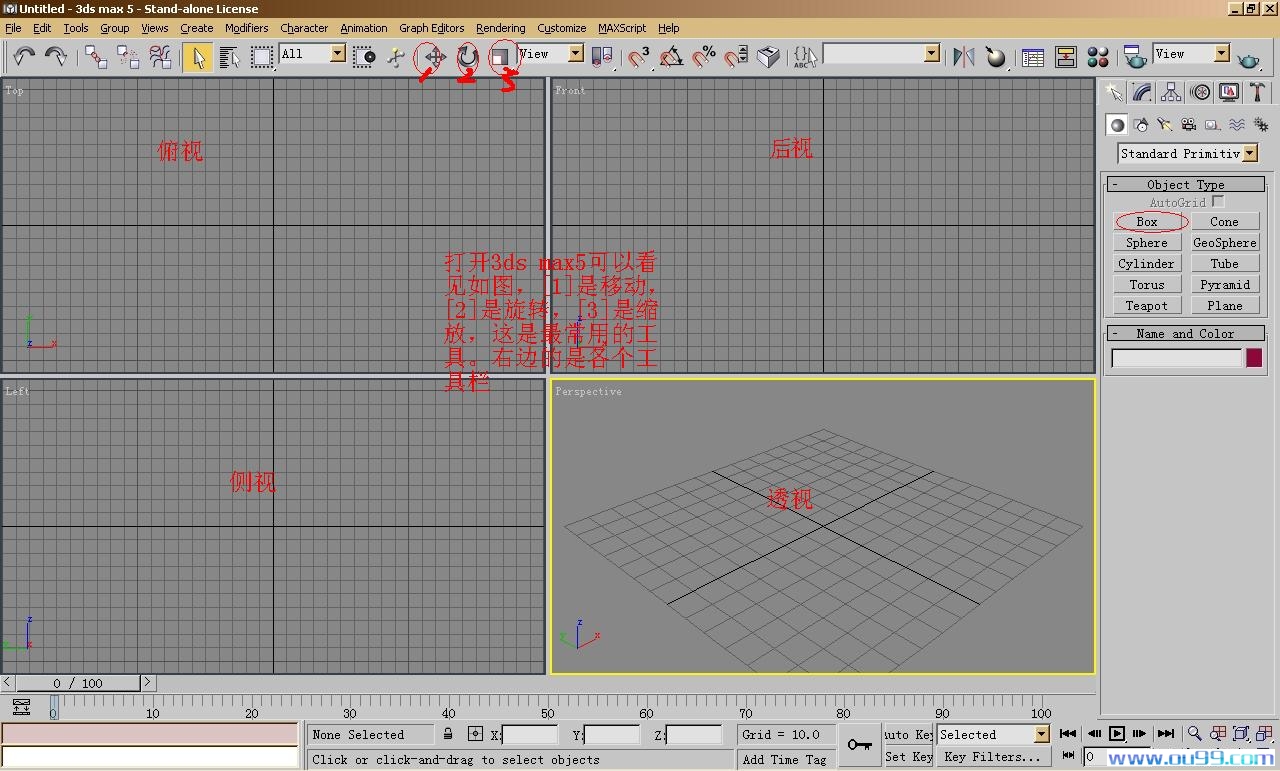Open the Render Scene teapot dialog
The height and width of the screenshot is (771, 1280).
(1134, 56)
